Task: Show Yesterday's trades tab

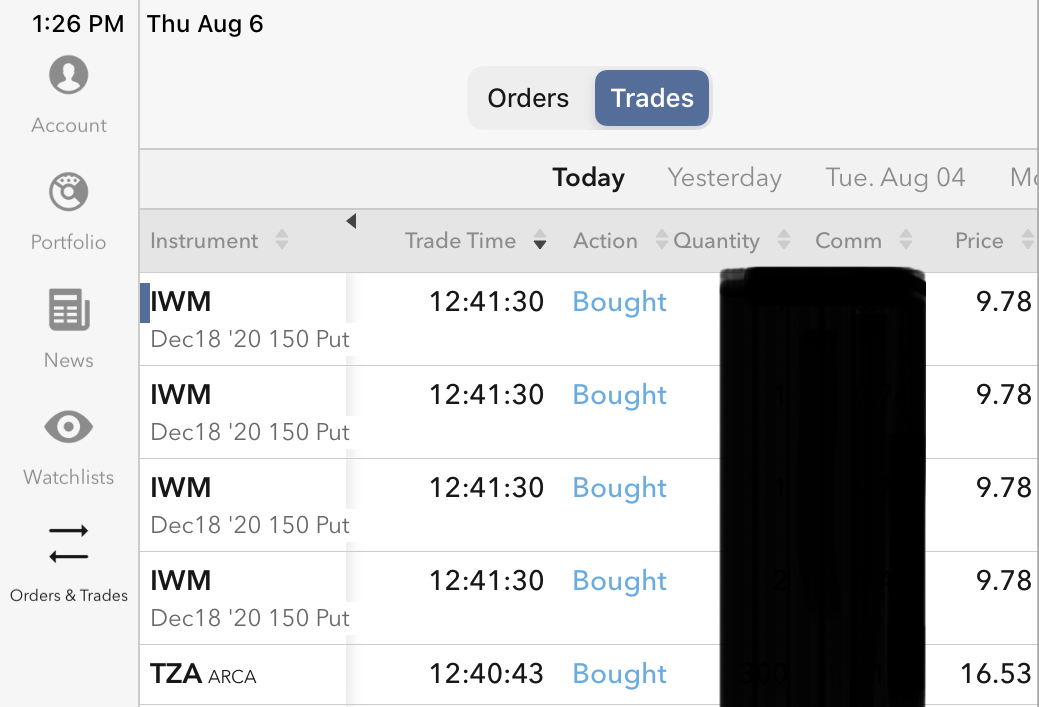Action: 724,178
